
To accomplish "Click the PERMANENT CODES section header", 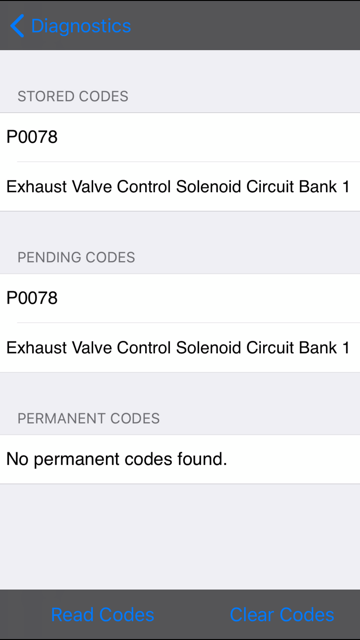I will [x=88, y=418].
